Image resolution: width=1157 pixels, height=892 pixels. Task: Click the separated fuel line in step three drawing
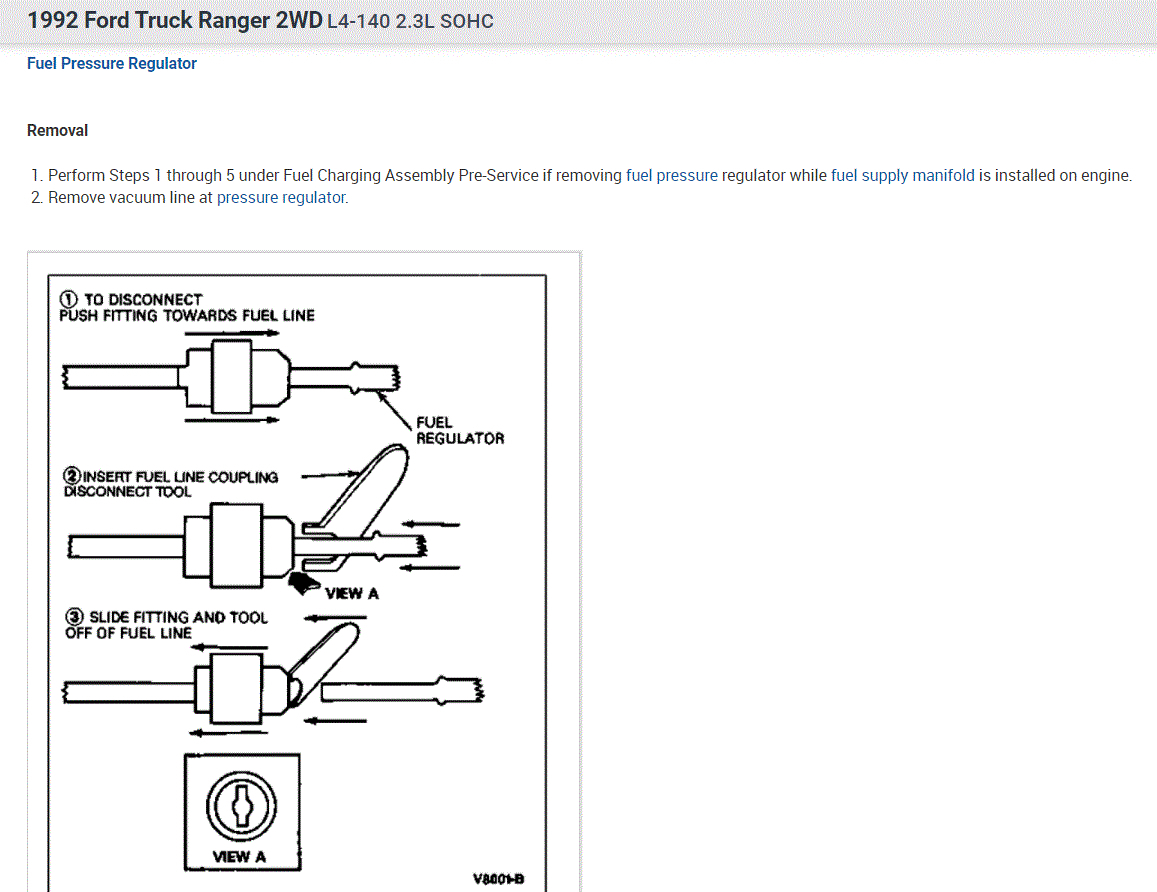tap(402, 691)
